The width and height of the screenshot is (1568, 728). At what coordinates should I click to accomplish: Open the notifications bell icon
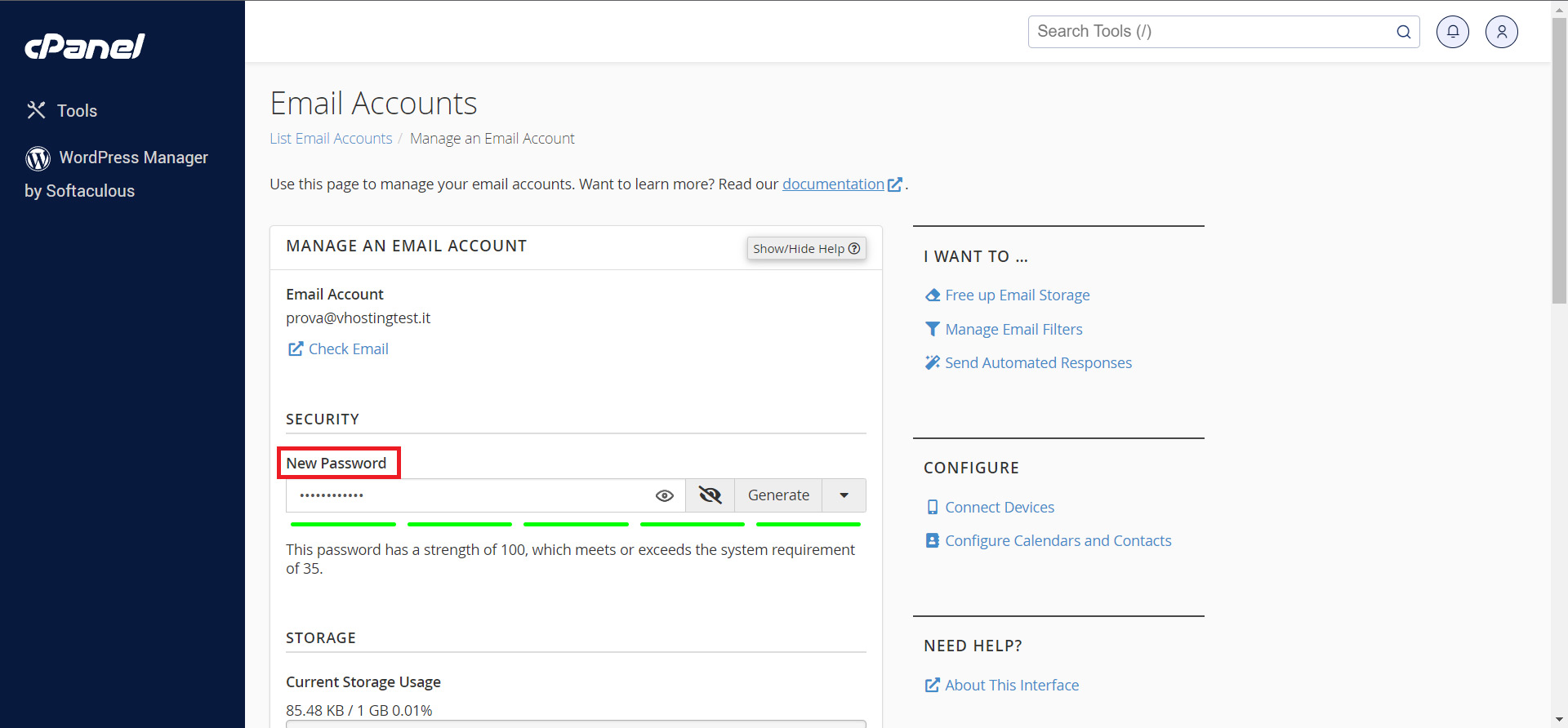click(x=1452, y=32)
